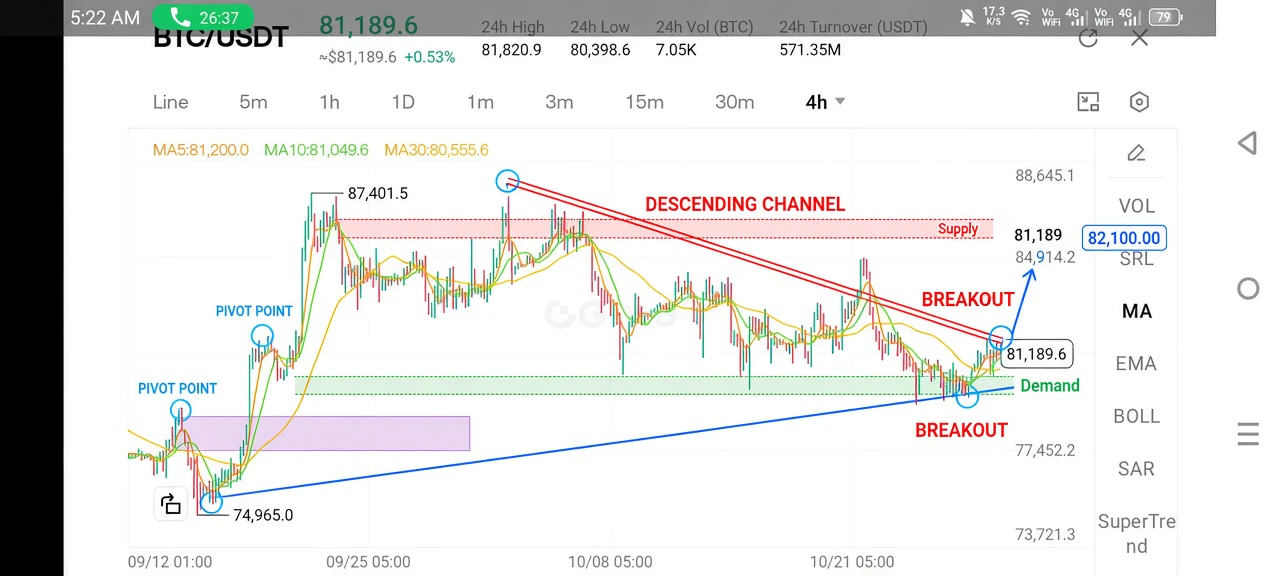
Task: Tap the current price tag 81,189.6 on chart
Action: (x=1036, y=354)
